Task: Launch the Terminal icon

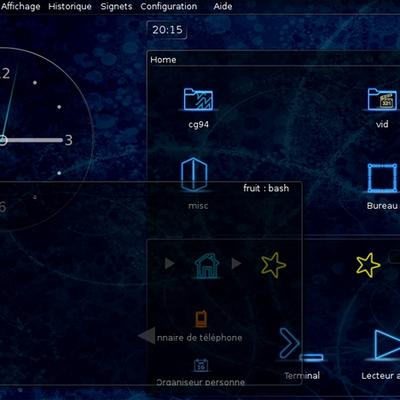Action: tap(300, 344)
